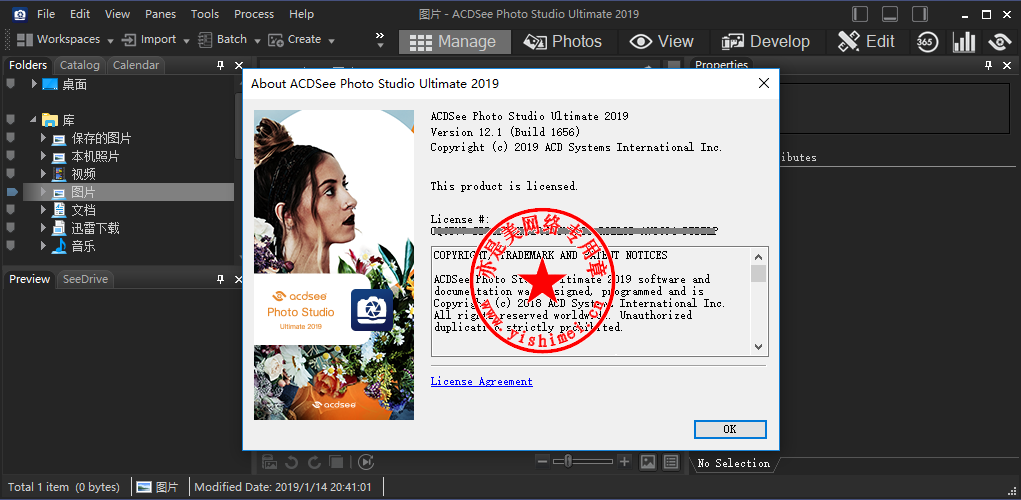Click the thumbnail zoom slider handle
Screen dimensions: 1021x500
568,462
